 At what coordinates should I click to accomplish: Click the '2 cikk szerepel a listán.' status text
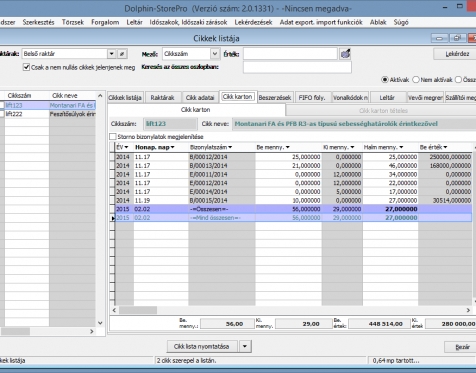coord(187,360)
